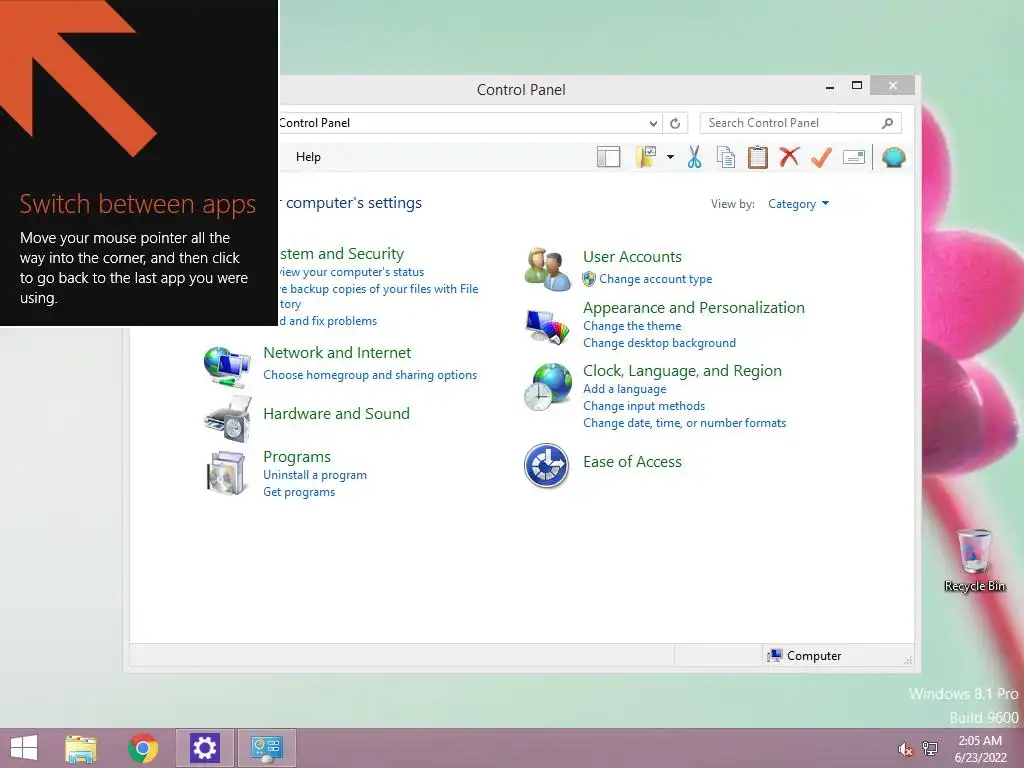Click the Search Control Panel field
Screen dimensions: 1024x768
800,123
